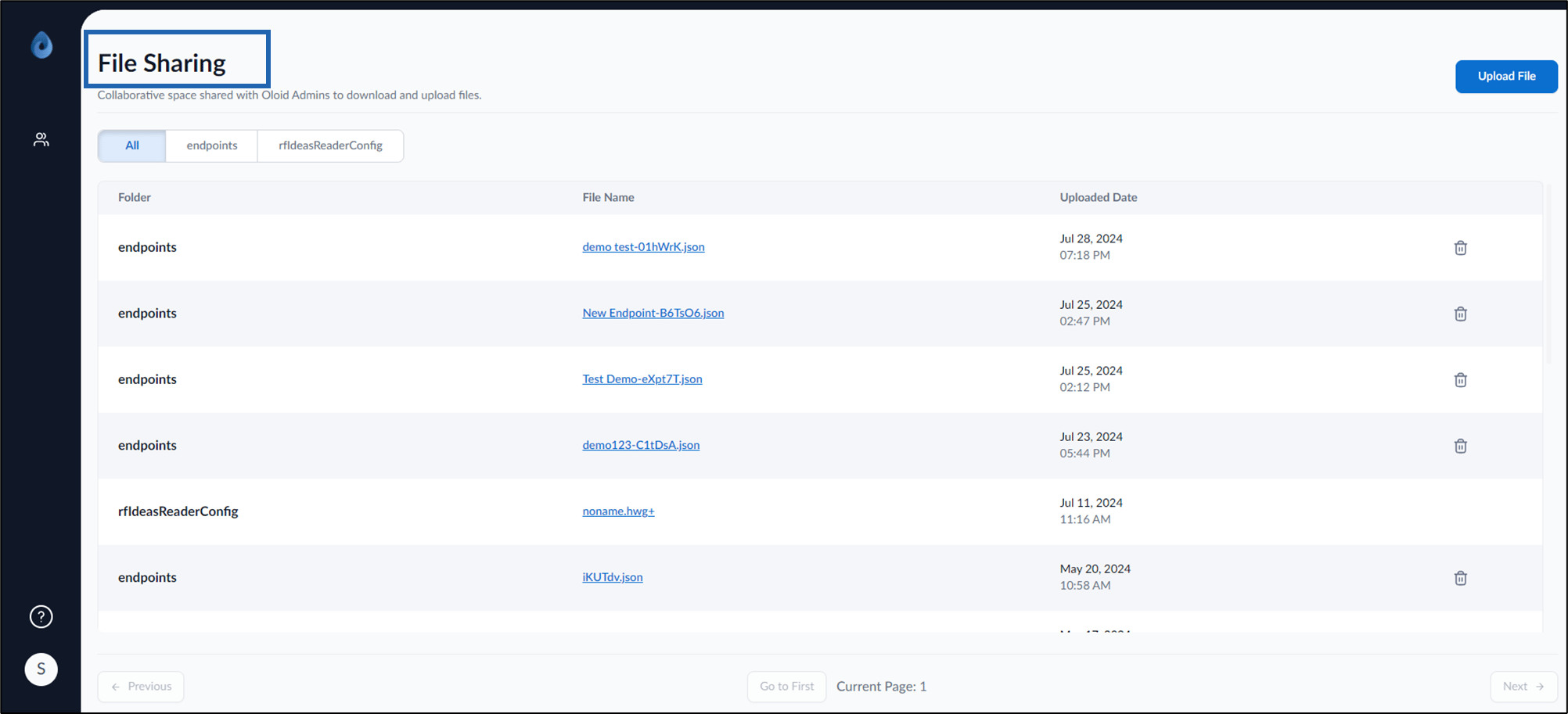Delete Test Demo-eXpt7T.json with trash icon
The width and height of the screenshot is (1568, 714).
pos(1460,380)
